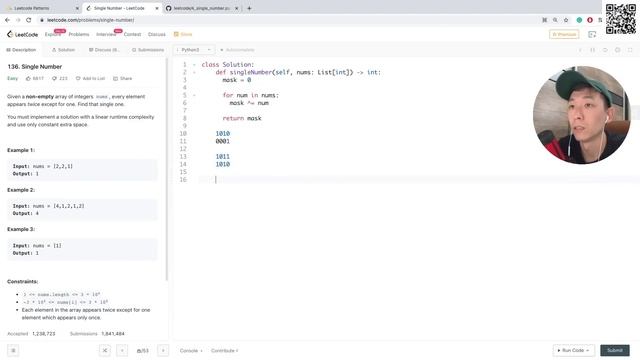The width and height of the screenshot is (640, 360).
Task: Close the Single Number - LeetCode tab
Action: [x=157, y=8]
